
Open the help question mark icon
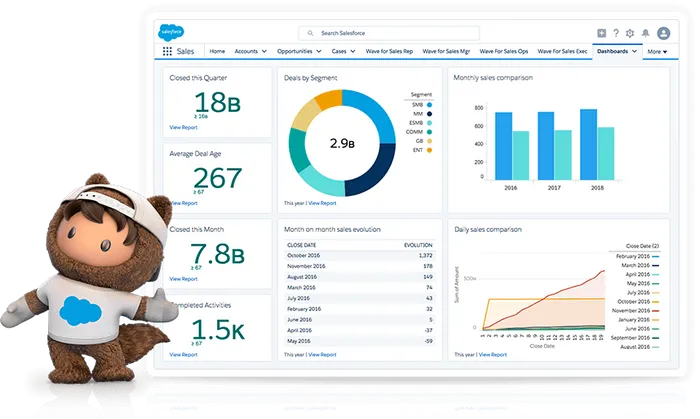(x=616, y=33)
